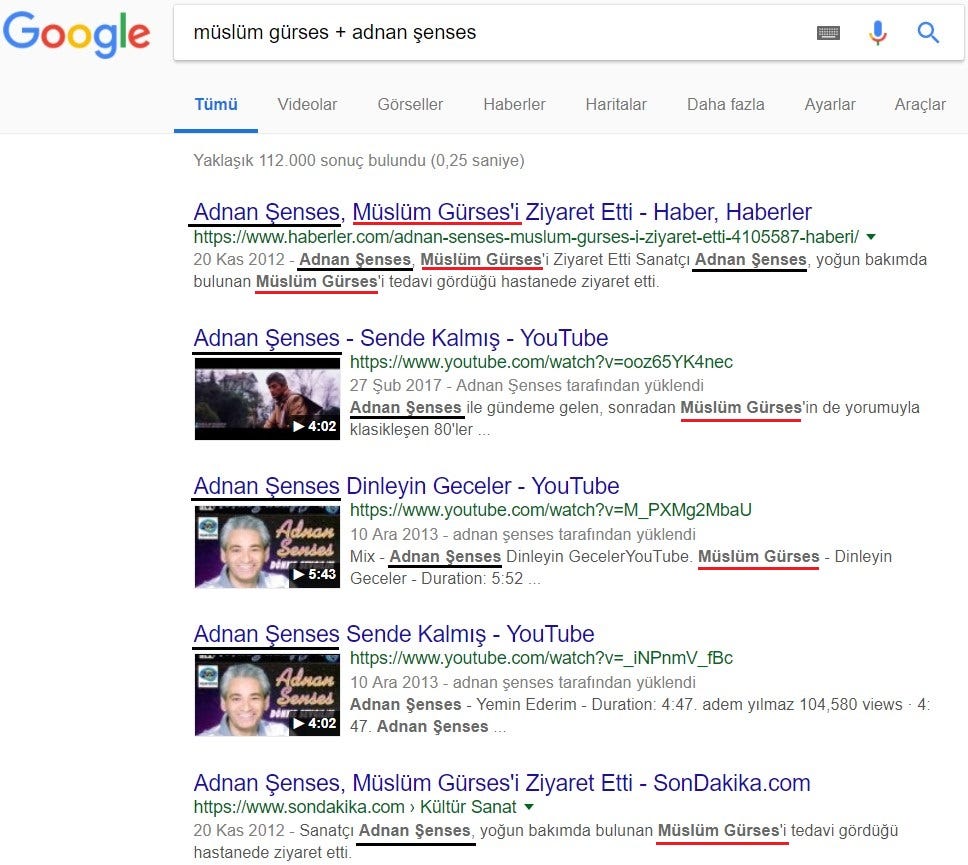Open the Haberler tab
The width and height of the screenshot is (968, 865).
pos(514,104)
